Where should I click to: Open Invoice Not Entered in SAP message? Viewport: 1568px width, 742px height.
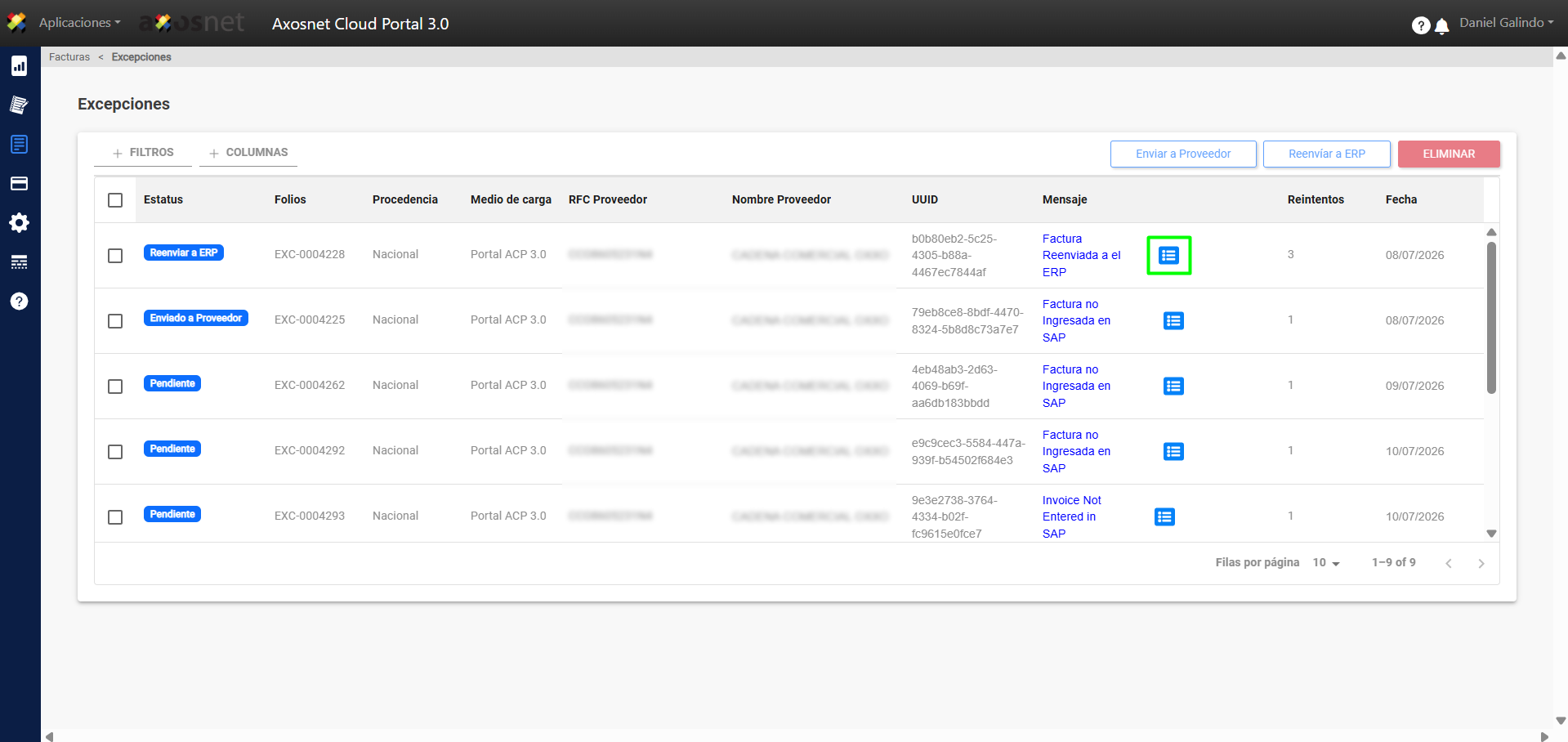point(1072,517)
